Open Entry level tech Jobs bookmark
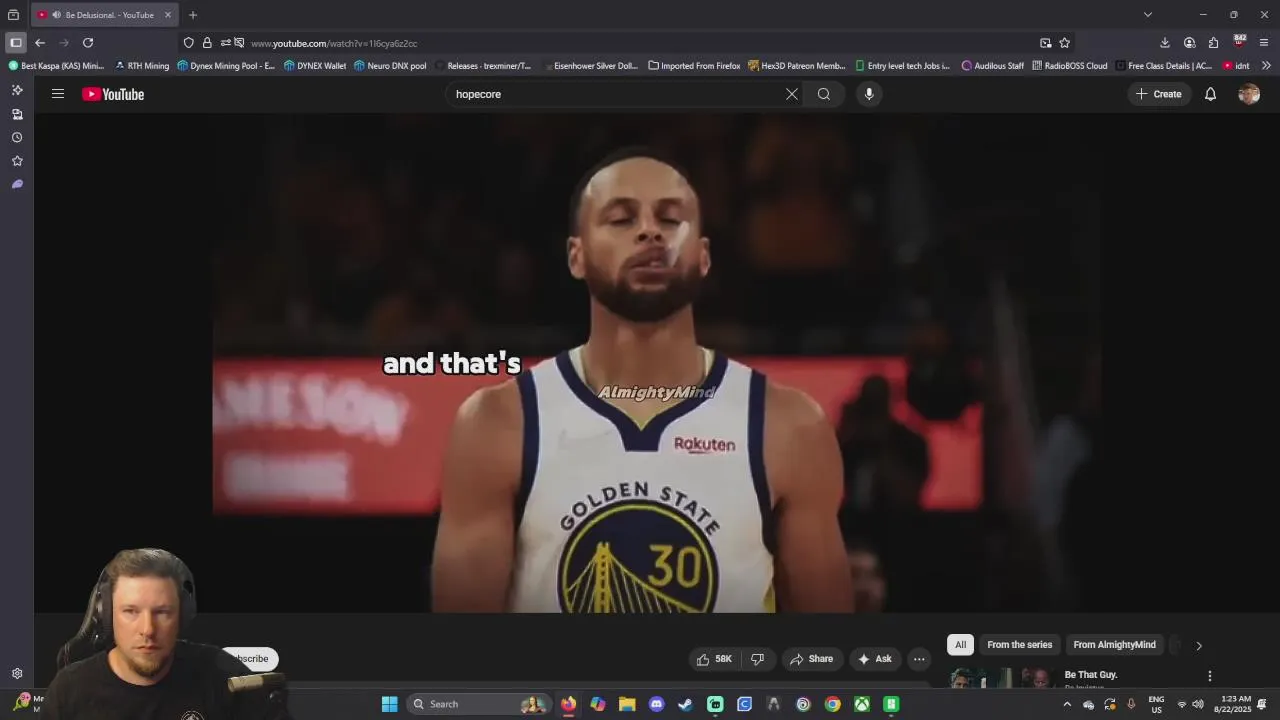1280x720 pixels. [903, 66]
